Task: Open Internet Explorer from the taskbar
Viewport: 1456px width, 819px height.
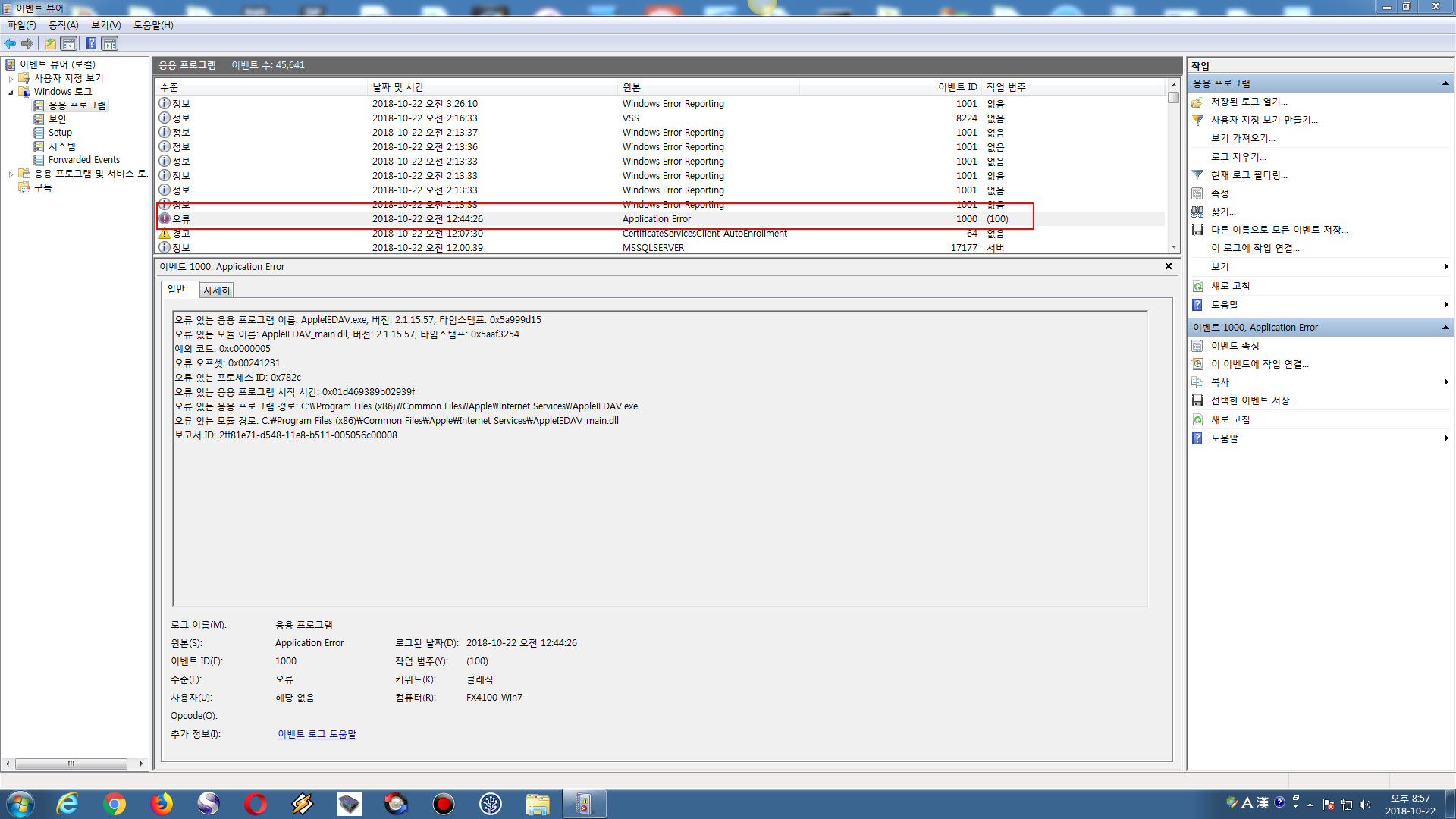Action: click(67, 804)
